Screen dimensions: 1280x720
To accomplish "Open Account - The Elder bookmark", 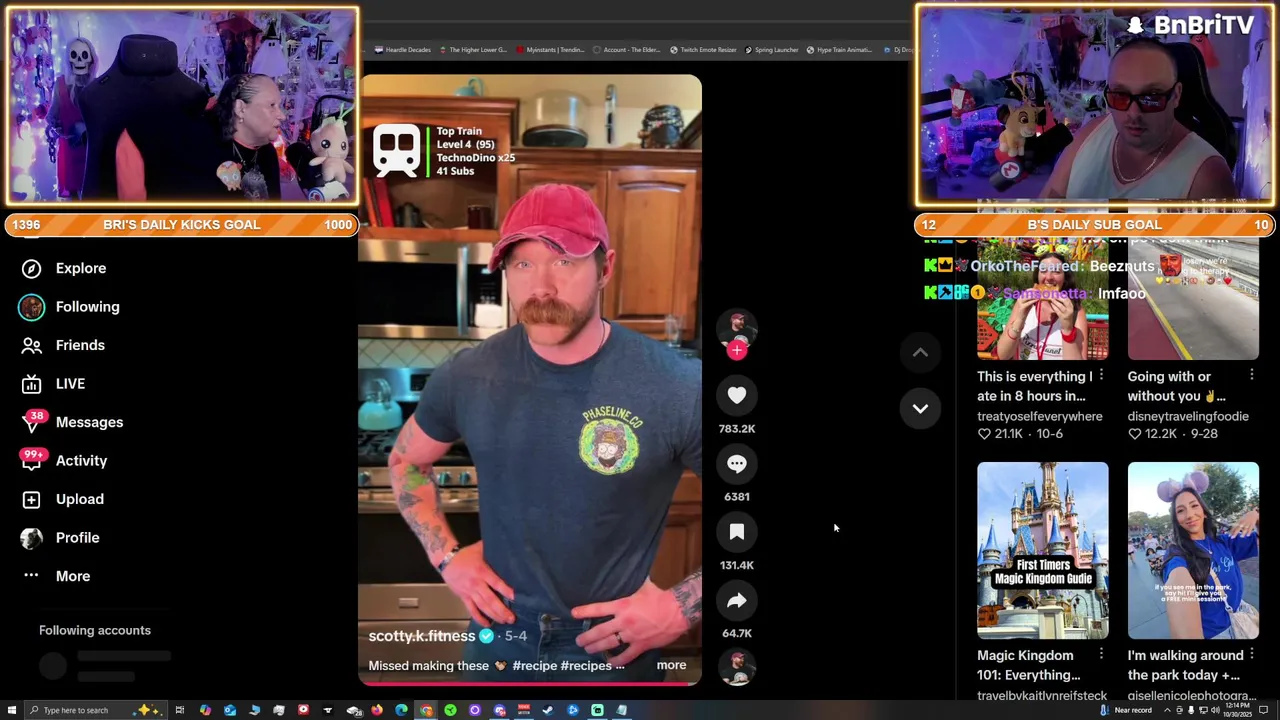I will [627, 50].
